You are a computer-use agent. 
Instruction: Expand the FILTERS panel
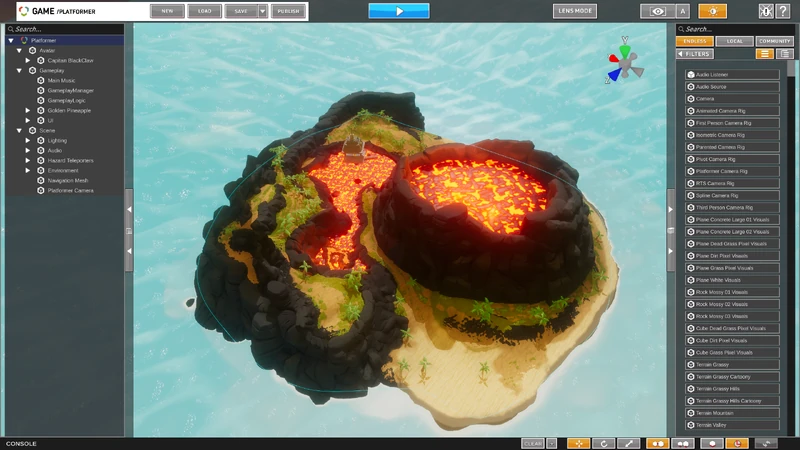pyautogui.click(x=694, y=54)
